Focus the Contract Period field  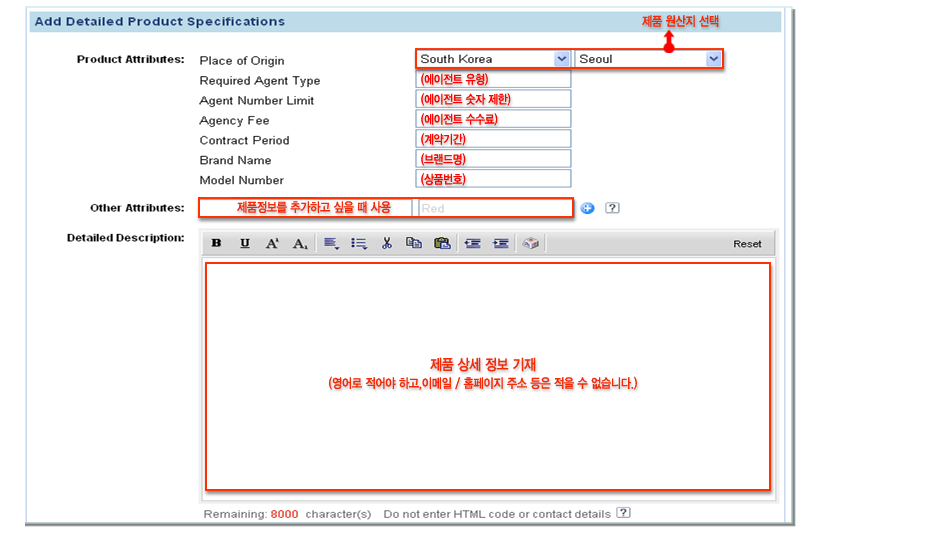click(x=493, y=139)
